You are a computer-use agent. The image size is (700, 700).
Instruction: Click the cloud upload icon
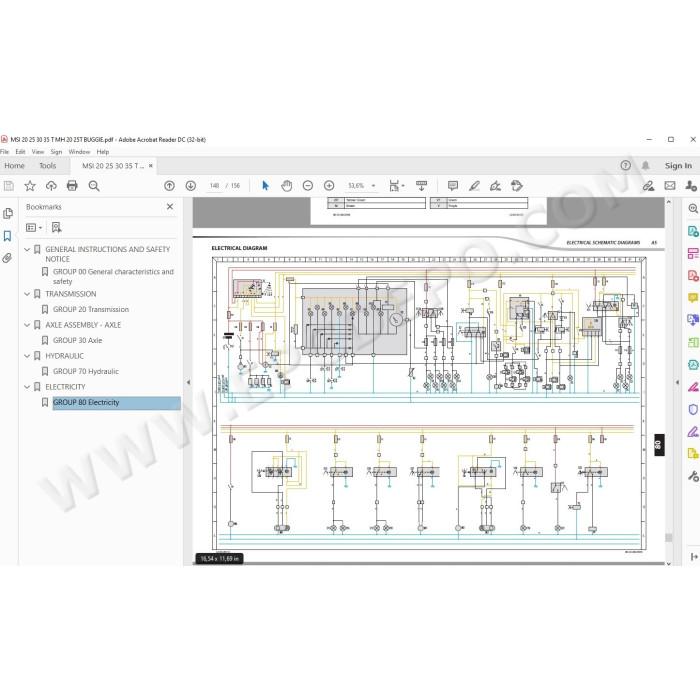pyautogui.click(x=51, y=186)
